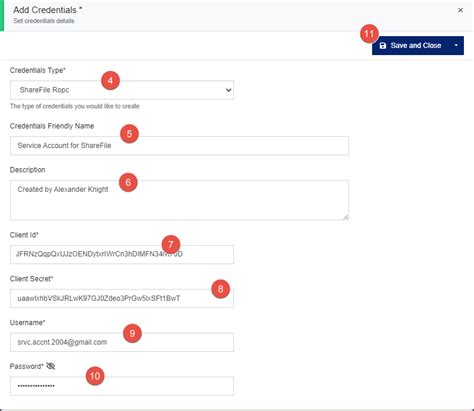Toggle password visibility eye icon
The width and height of the screenshot is (474, 411).
point(51,366)
